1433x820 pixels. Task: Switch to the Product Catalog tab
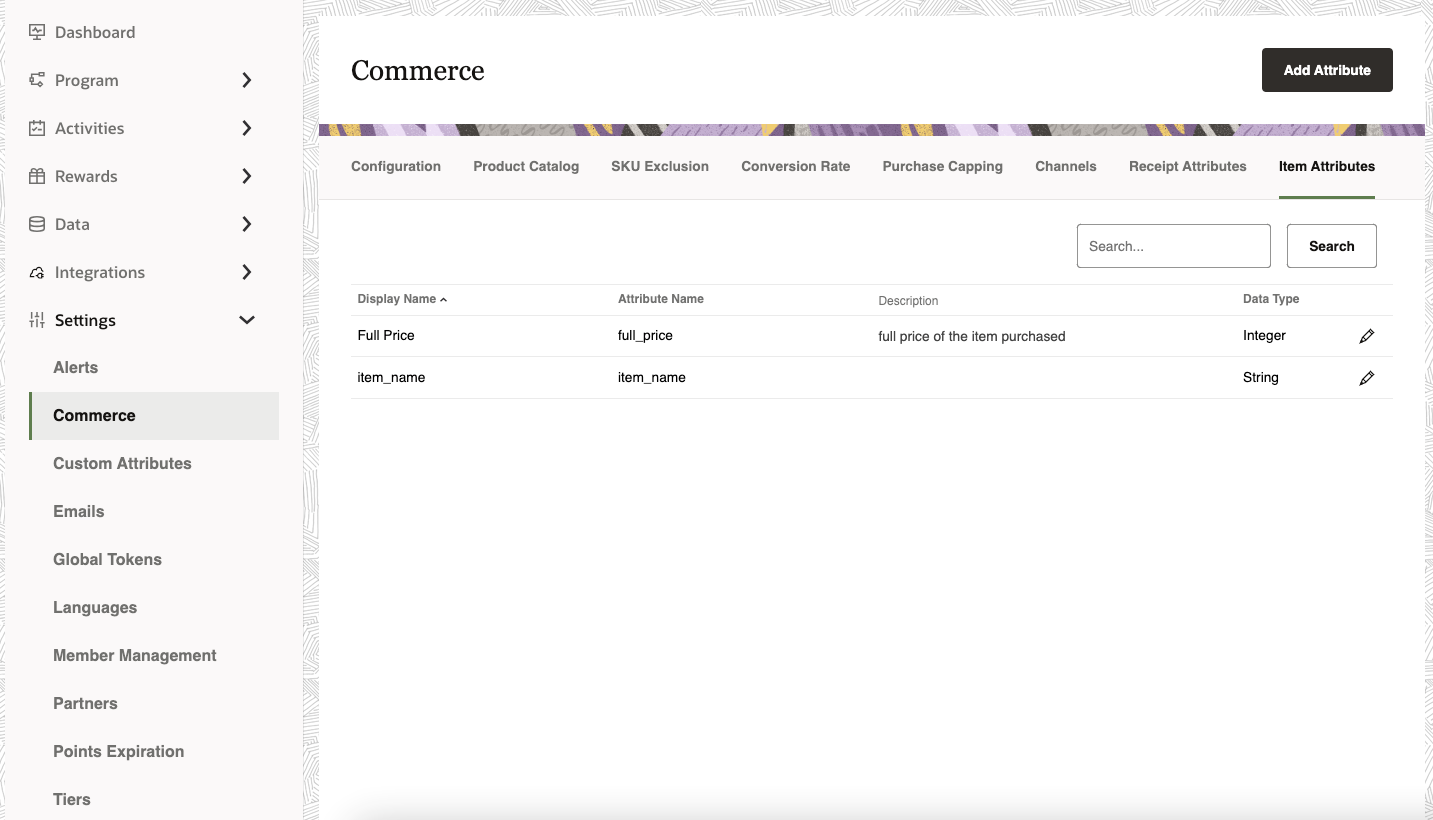526,166
